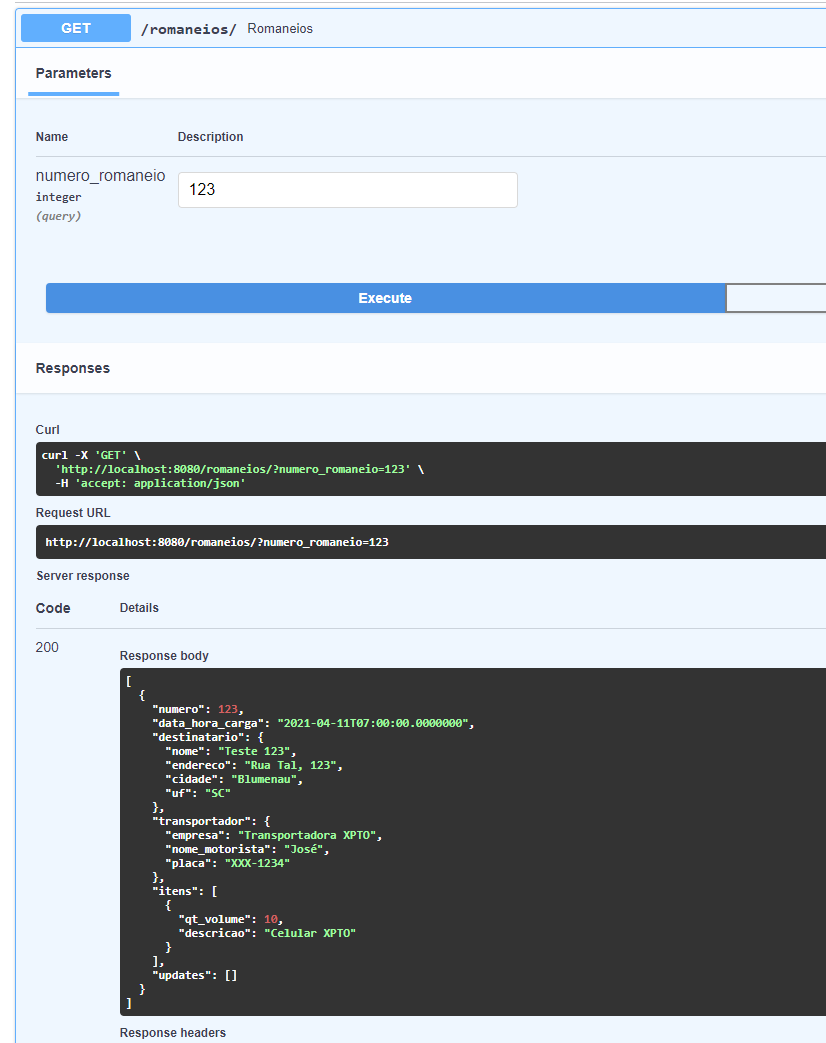The image size is (826, 1043).
Task: Click the "SC" uf value
Action: pyautogui.click(x=217, y=793)
